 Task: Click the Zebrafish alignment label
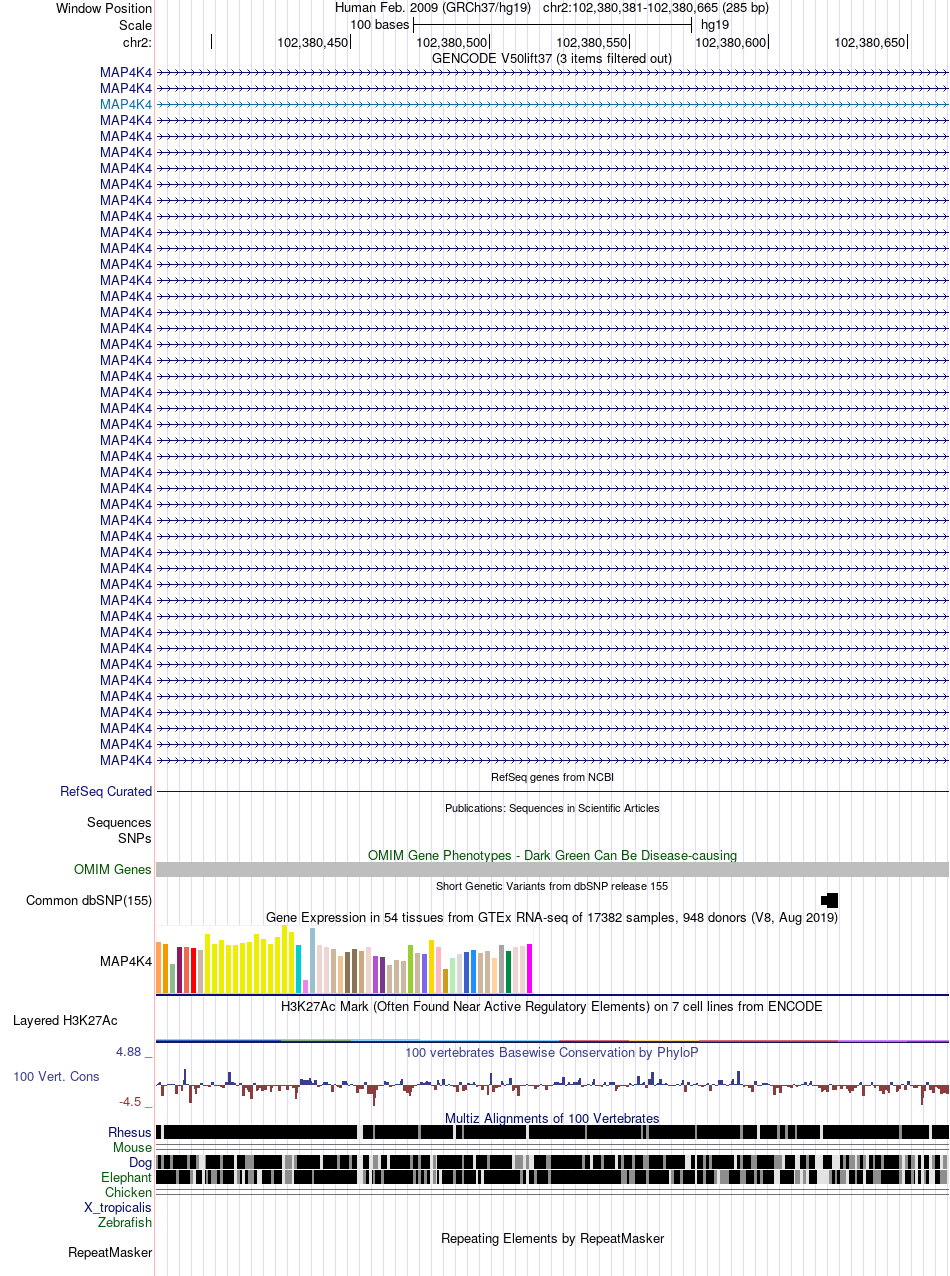125,1222
